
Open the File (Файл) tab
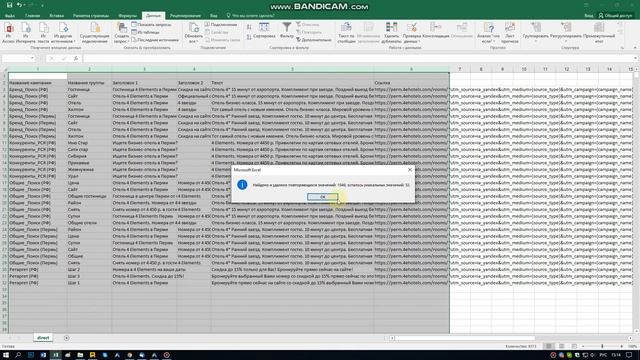click(x=10, y=16)
